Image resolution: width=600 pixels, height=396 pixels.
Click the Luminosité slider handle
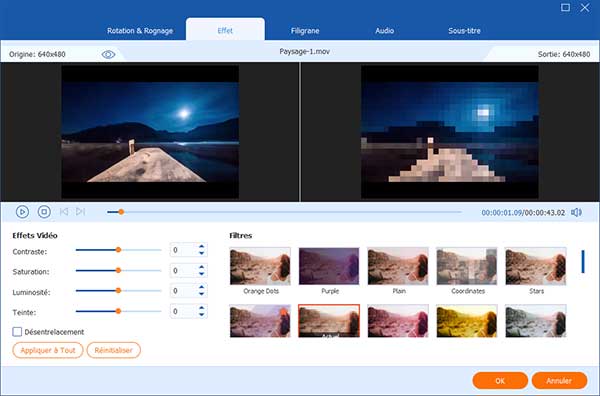click(118, 291)
